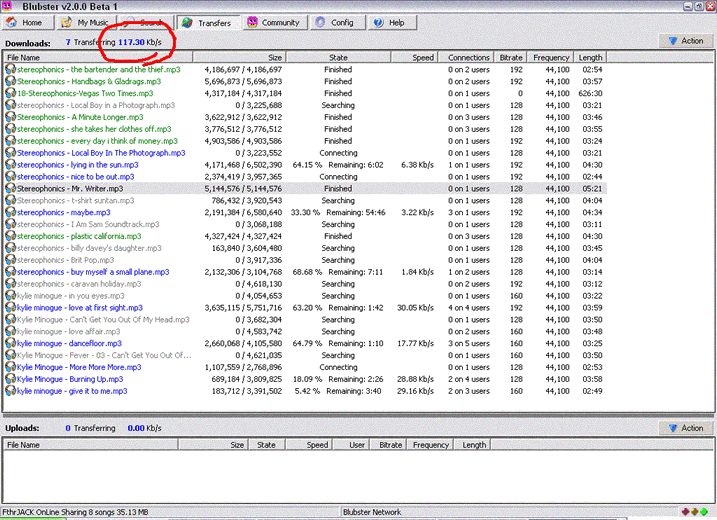
Task: Sort downloads by Speed column header
Action: [415, 57]
